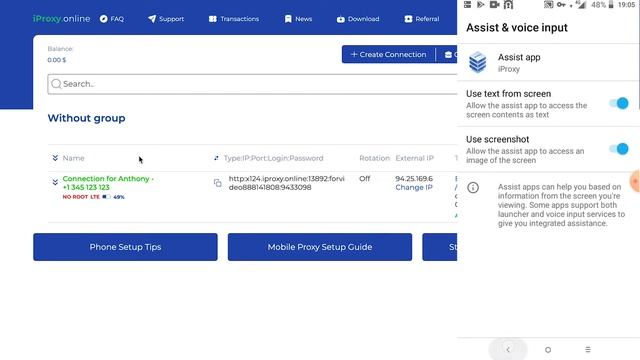
Task: Open the Download menu item
Action: point(358,19)
